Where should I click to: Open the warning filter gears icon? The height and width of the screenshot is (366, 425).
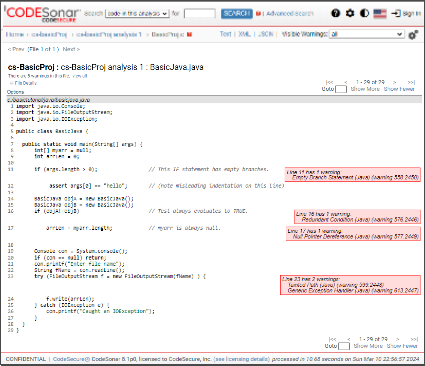click(413, 35)
